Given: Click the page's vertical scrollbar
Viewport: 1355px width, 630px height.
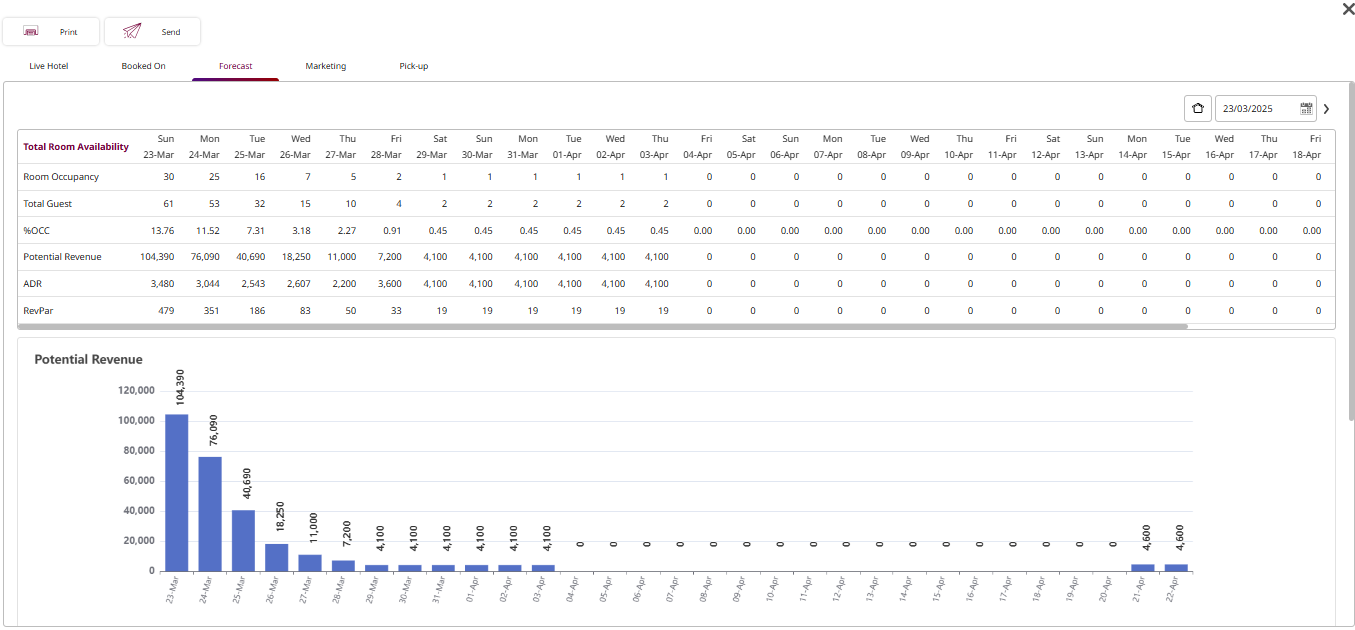Looking at the screenshot, I should click(1351, 250).
